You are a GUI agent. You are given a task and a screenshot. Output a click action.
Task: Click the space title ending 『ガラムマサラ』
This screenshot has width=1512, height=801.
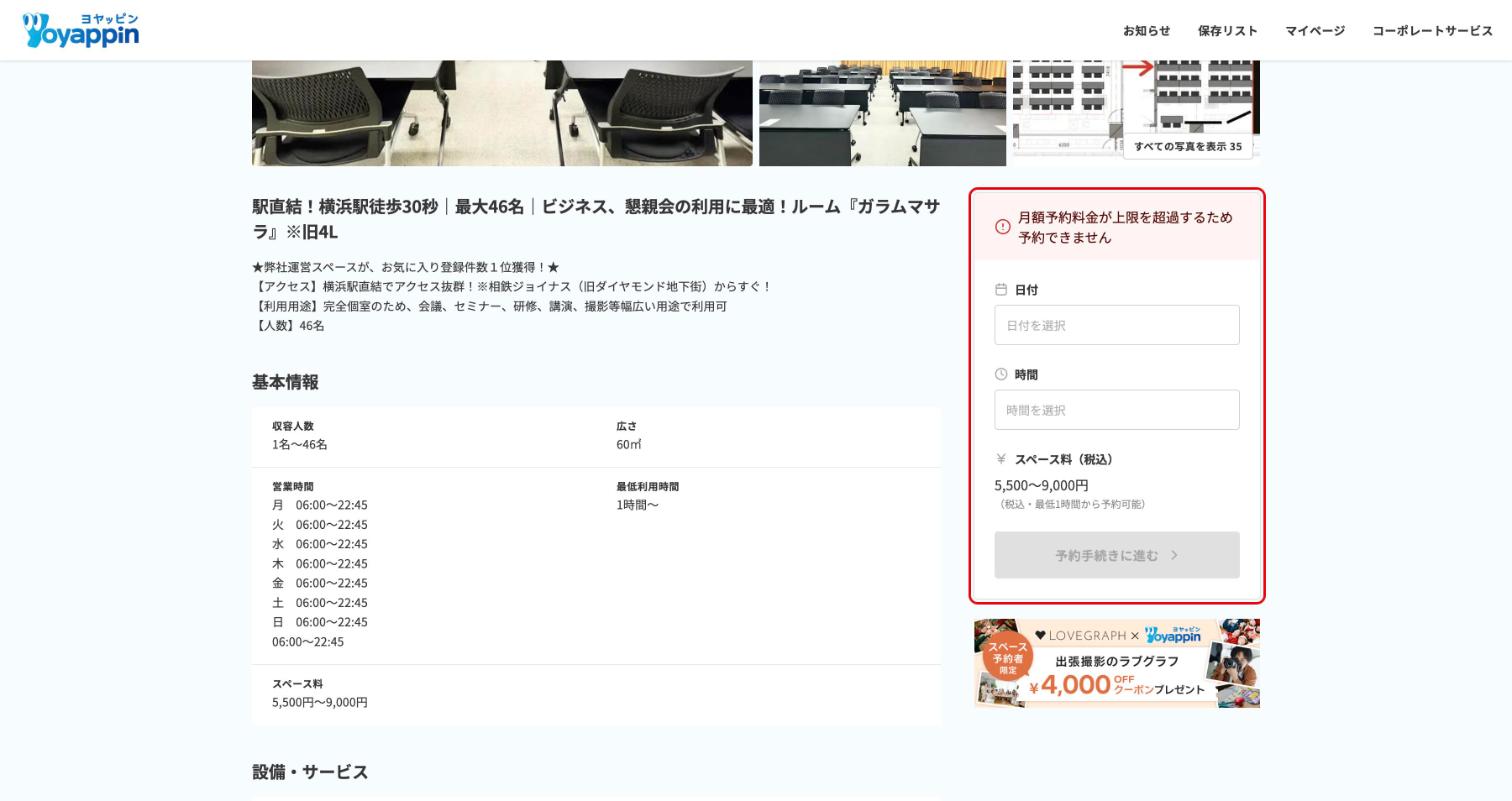596,219
